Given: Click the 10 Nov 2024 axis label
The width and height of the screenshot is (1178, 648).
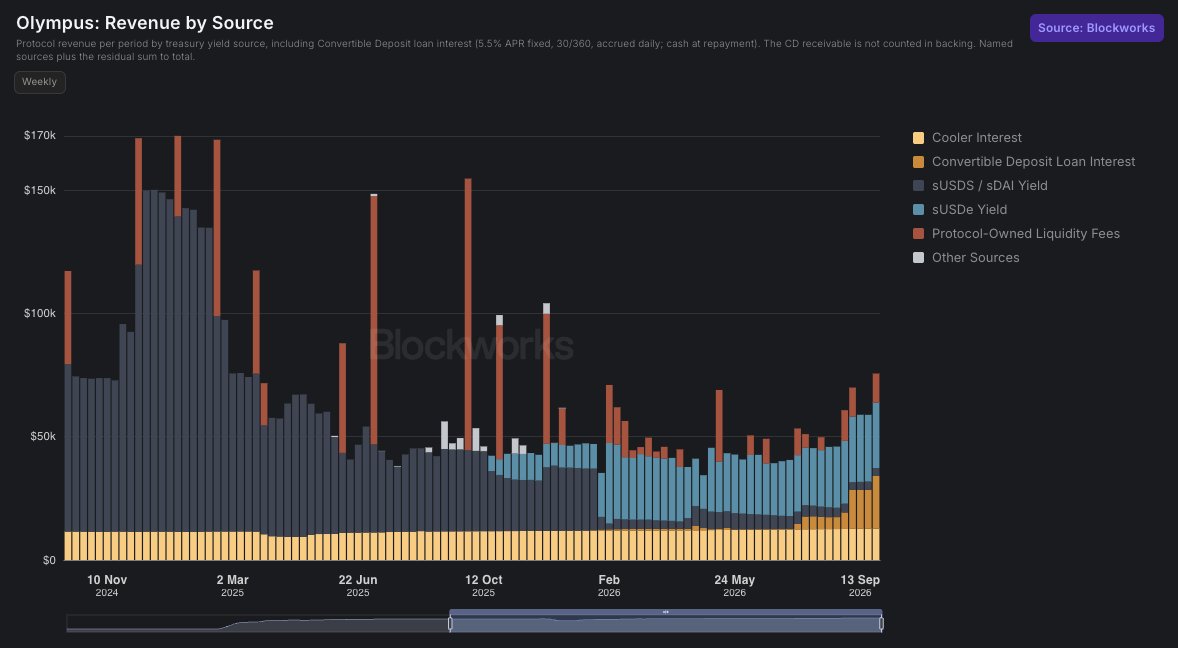Looking at the screenshot, I should [x=107, y=586].
